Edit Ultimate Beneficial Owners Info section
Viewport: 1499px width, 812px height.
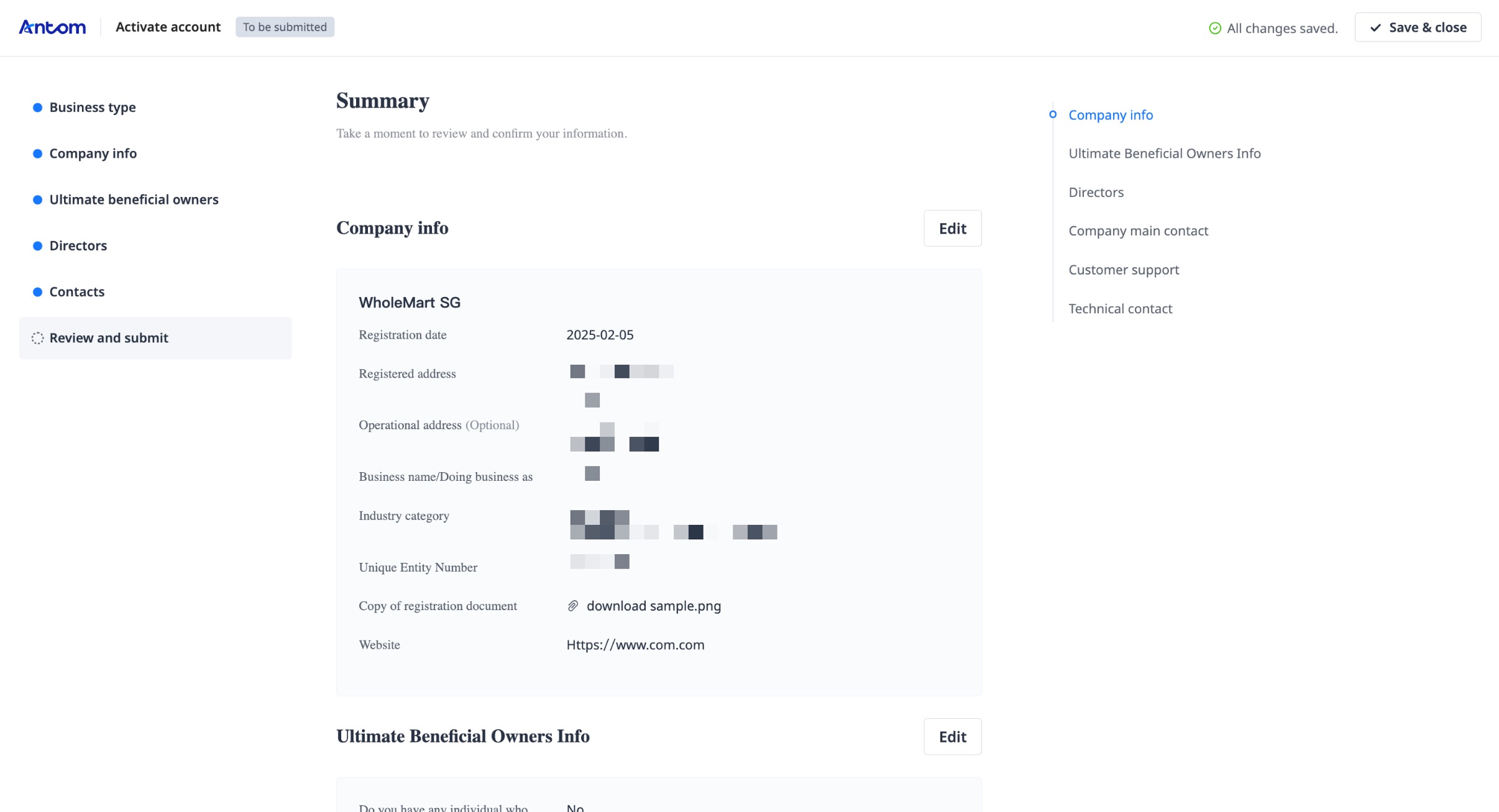(x=952, y=737)
